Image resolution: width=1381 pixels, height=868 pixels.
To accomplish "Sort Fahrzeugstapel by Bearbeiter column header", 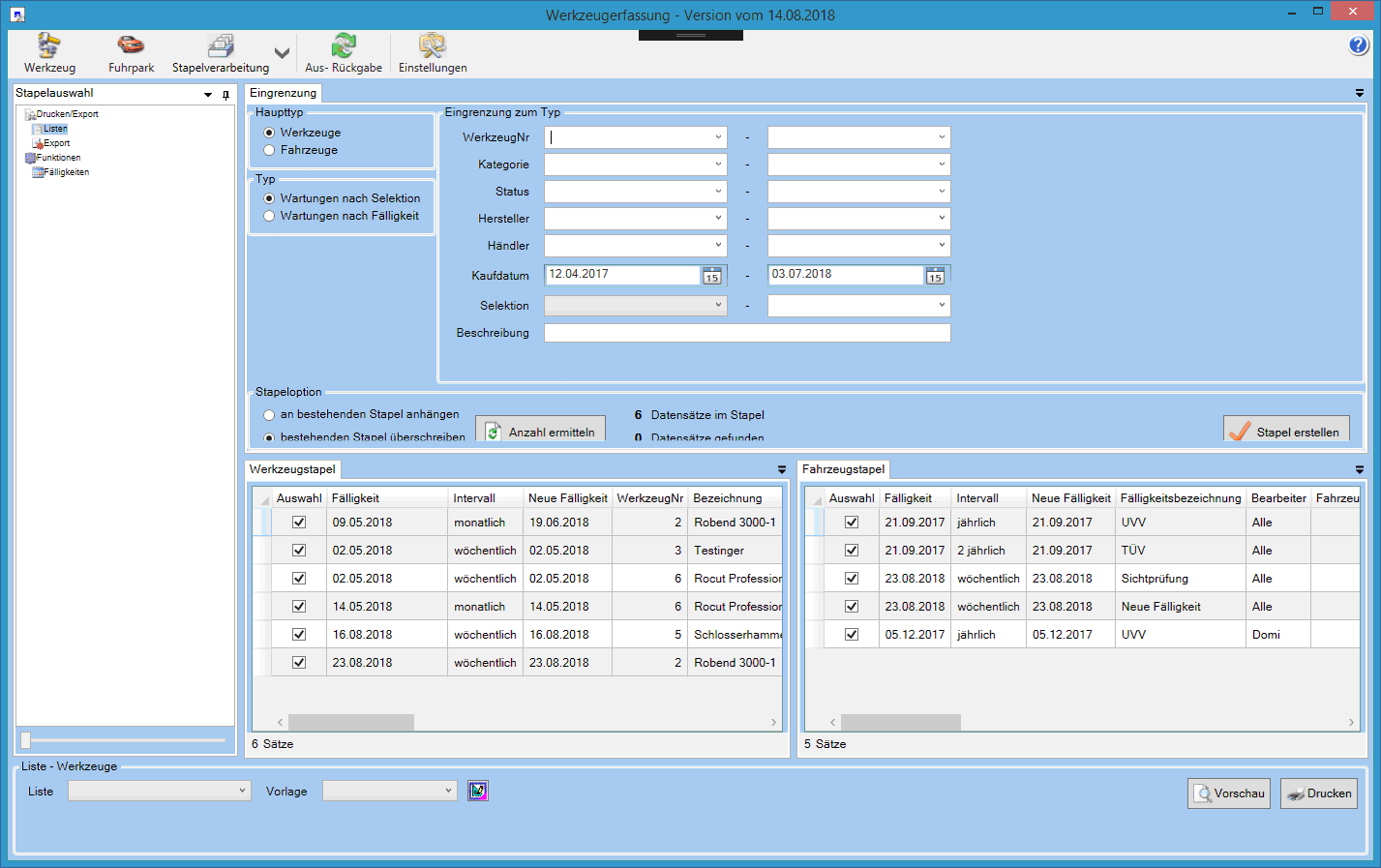I will (1277, 498).
